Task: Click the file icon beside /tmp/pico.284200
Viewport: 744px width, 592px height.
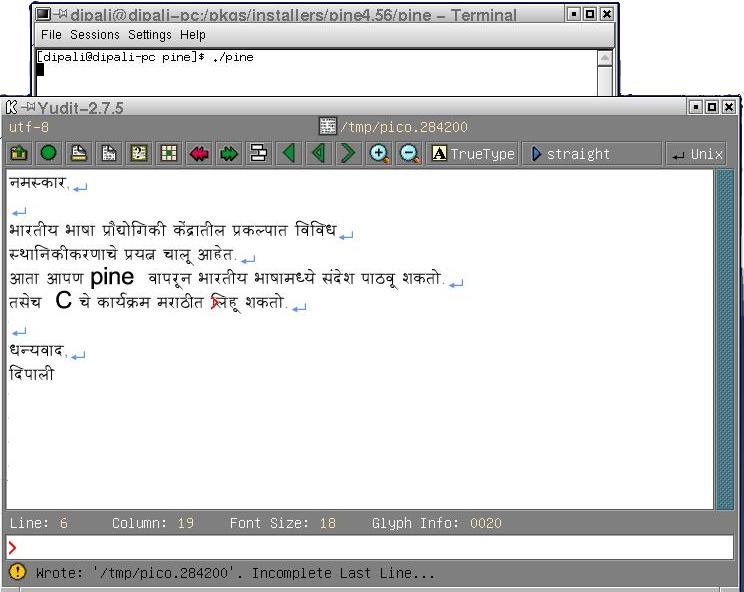Action: (327, 126)
